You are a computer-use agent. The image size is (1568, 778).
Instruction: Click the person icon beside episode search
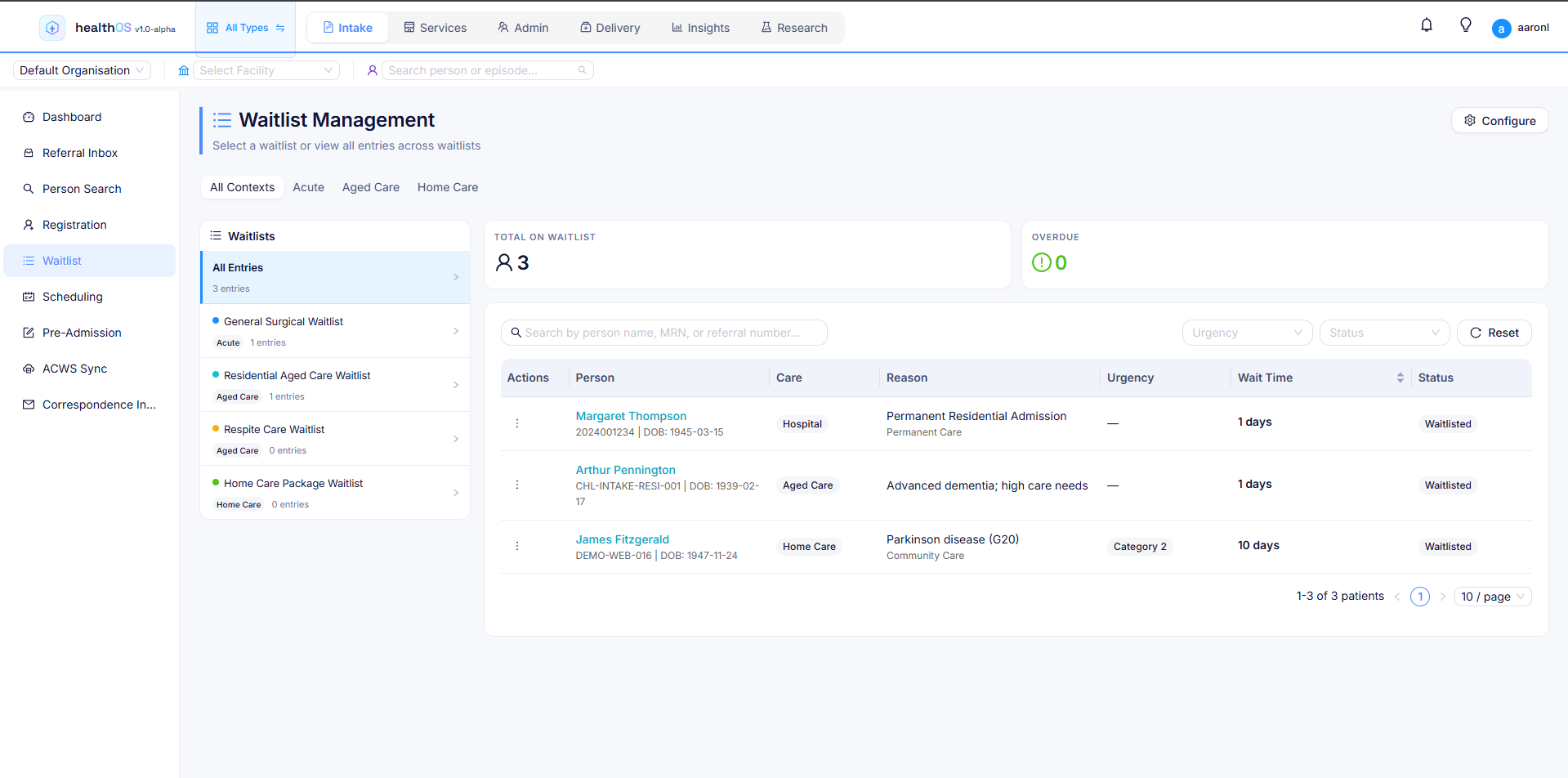(373, 71)
